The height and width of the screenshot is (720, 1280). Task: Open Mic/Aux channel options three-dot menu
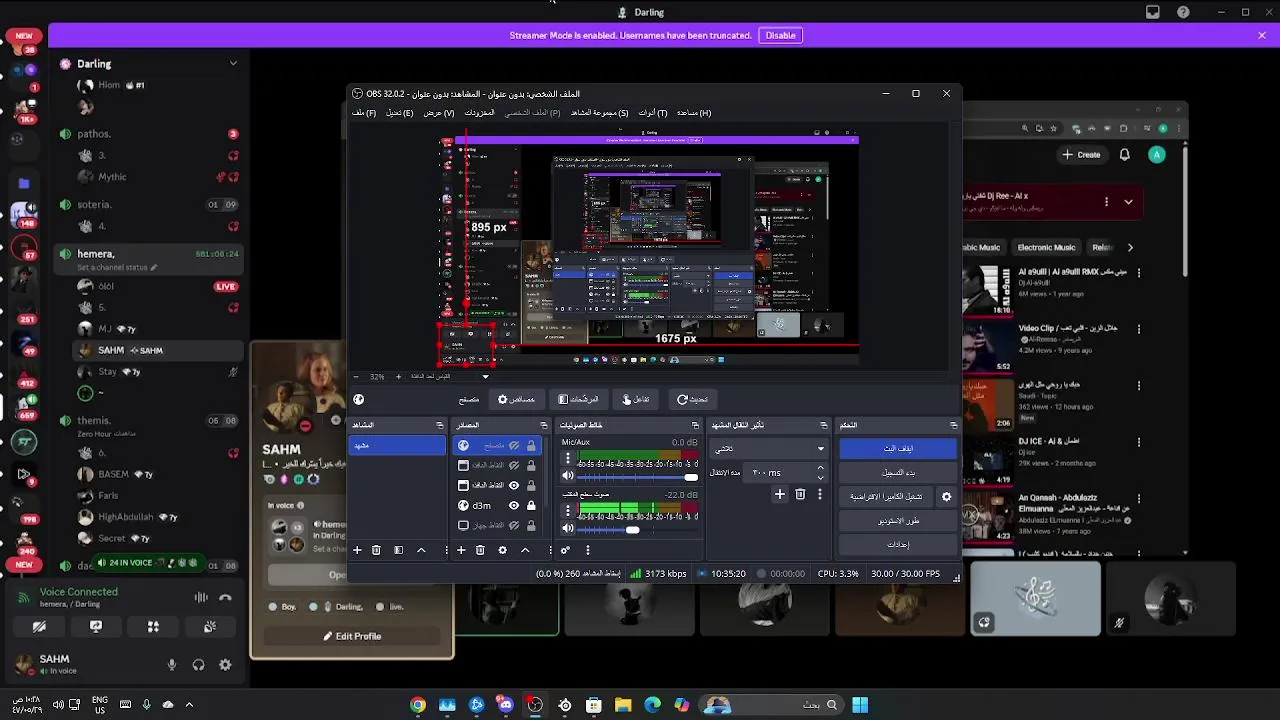pyautogui.click(x=568, y=459)
